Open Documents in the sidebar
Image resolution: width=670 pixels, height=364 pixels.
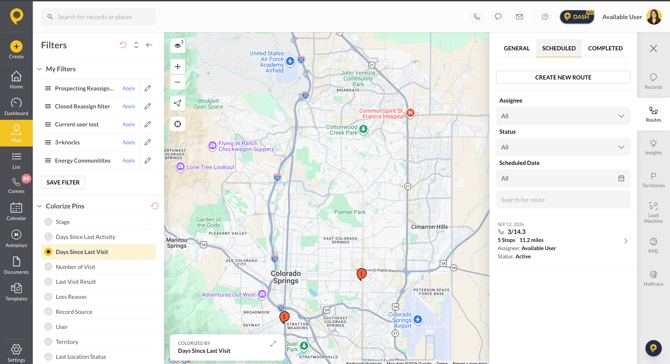(x=16, y=265)
